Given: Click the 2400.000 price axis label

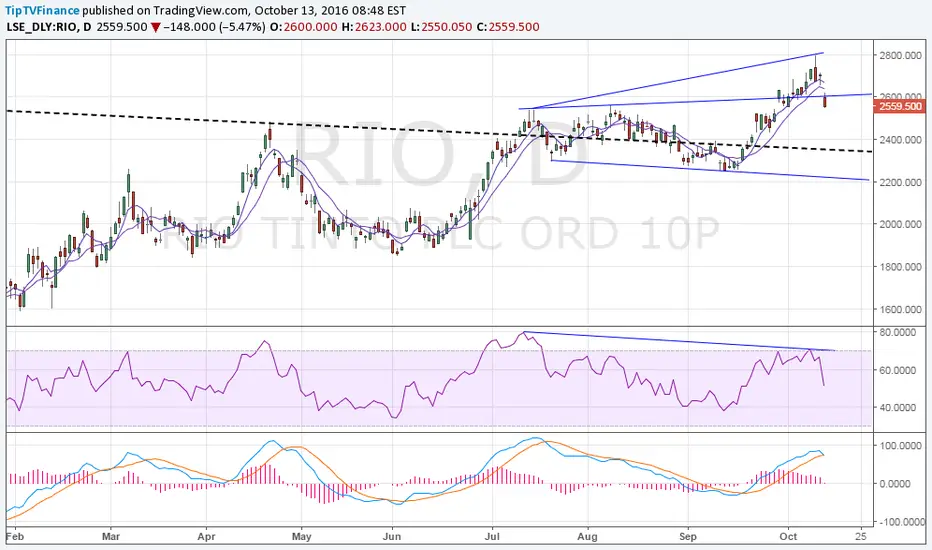Looking at the screenshot, I should pyautogui.click(x=900, y=140).
